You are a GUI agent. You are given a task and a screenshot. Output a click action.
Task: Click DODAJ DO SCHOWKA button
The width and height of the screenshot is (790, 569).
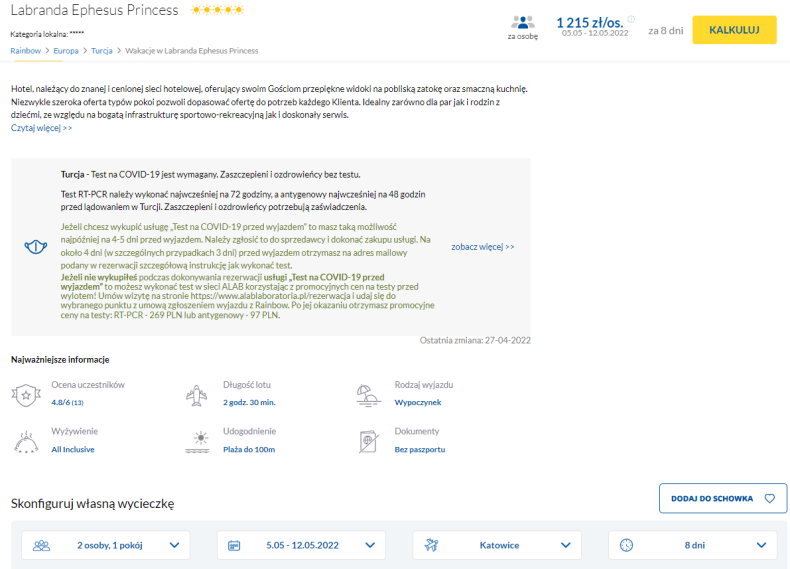[723, 498]
